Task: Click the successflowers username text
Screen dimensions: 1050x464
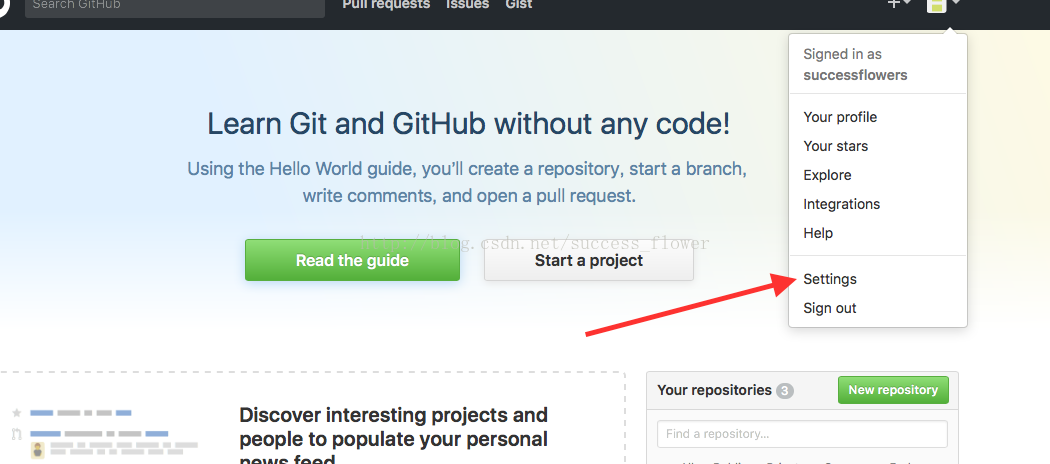Action: [x=855, y=75]
